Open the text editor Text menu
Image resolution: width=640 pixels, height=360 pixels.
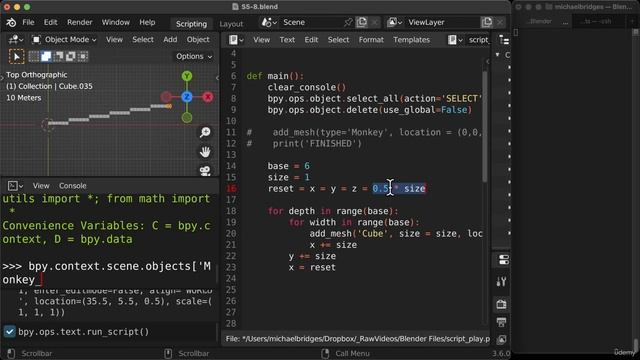click(287, 40)
